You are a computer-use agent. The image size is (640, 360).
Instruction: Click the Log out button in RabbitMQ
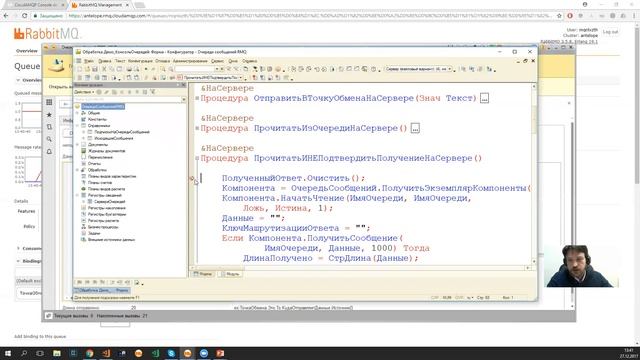pyautogui.click(x=611, y=32)
